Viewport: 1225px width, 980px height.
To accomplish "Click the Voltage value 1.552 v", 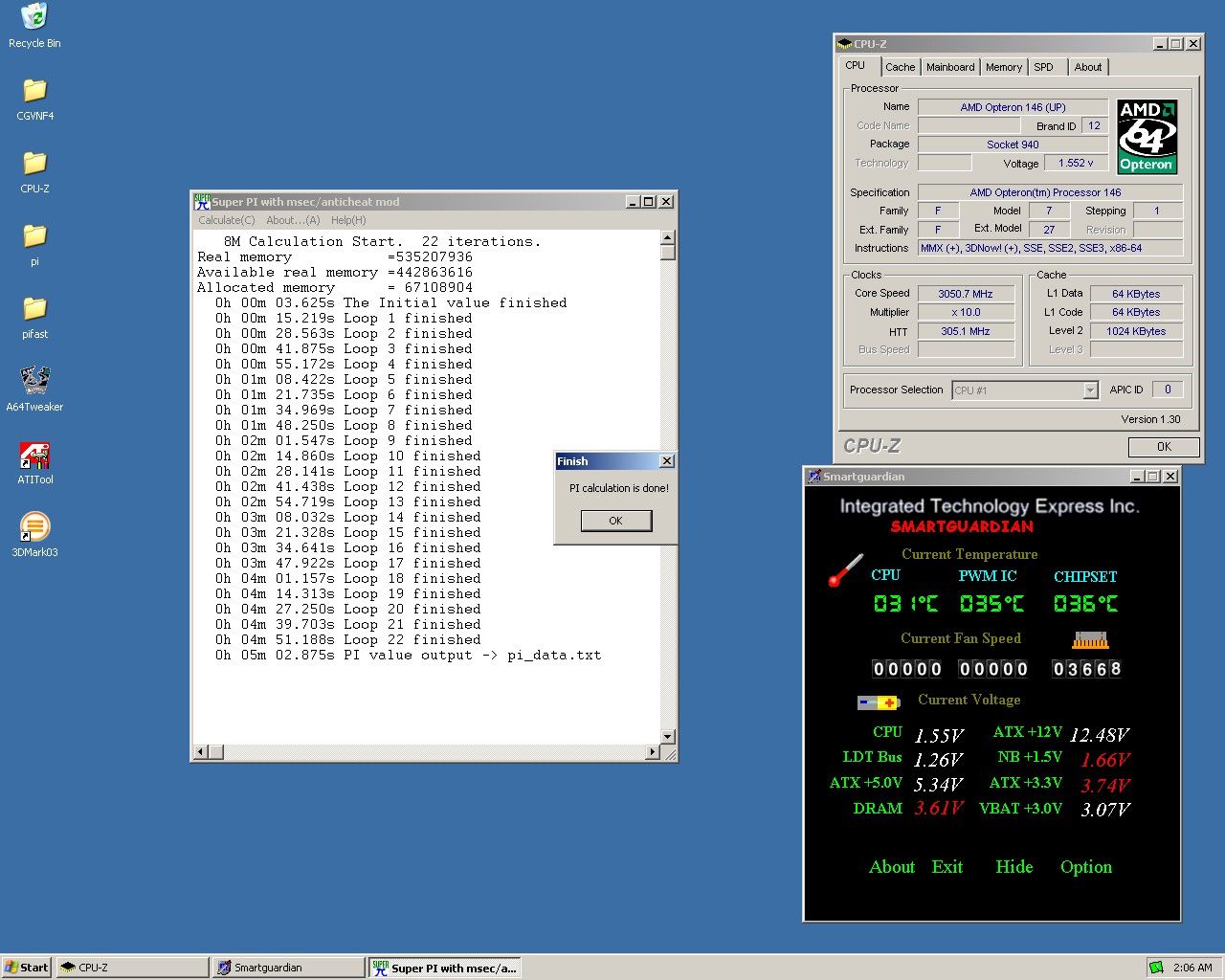I will tap(1076, 163).
